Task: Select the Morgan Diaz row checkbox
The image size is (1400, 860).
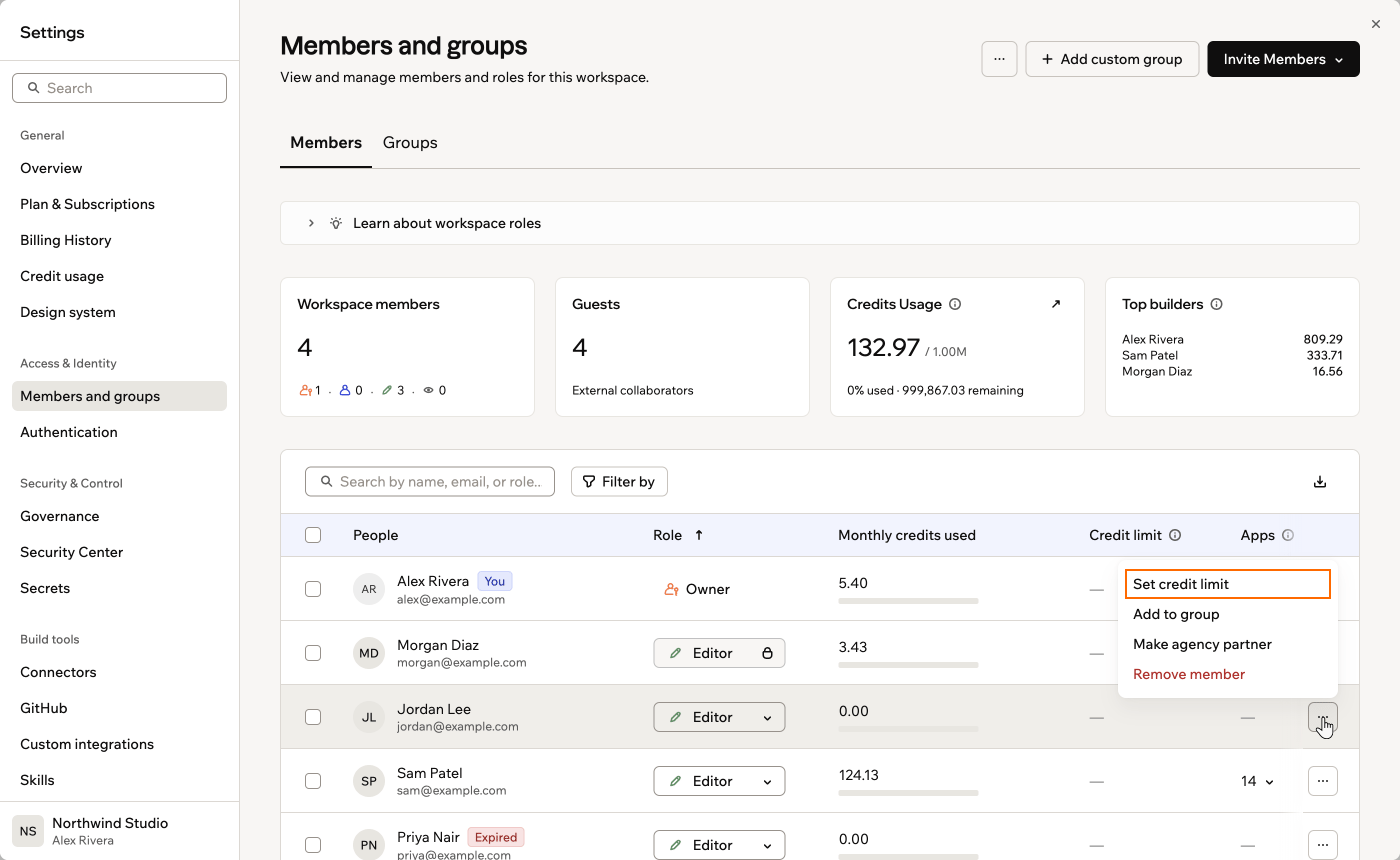Action: tap(313, 653)
